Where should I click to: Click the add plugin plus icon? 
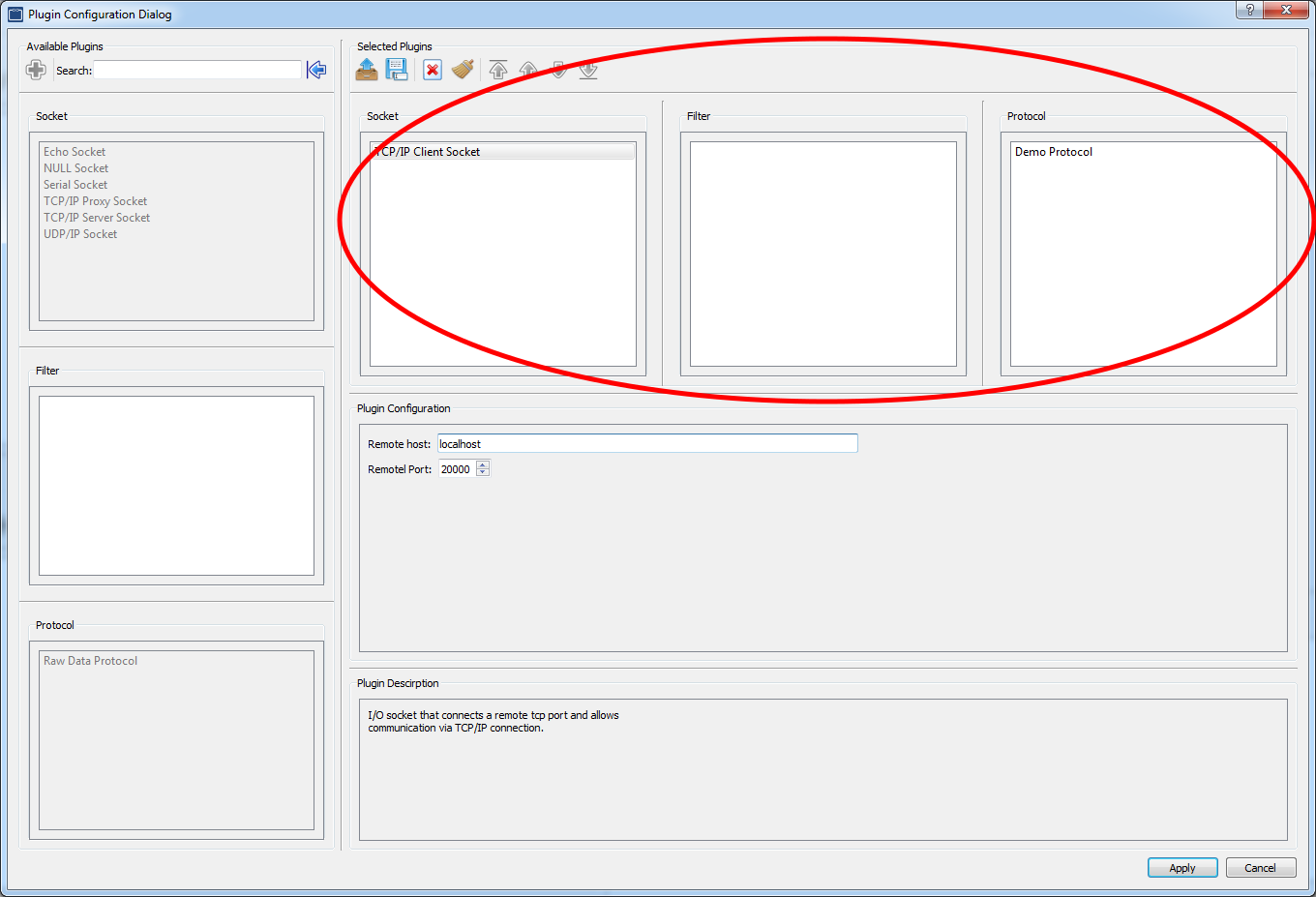(36, 69)
